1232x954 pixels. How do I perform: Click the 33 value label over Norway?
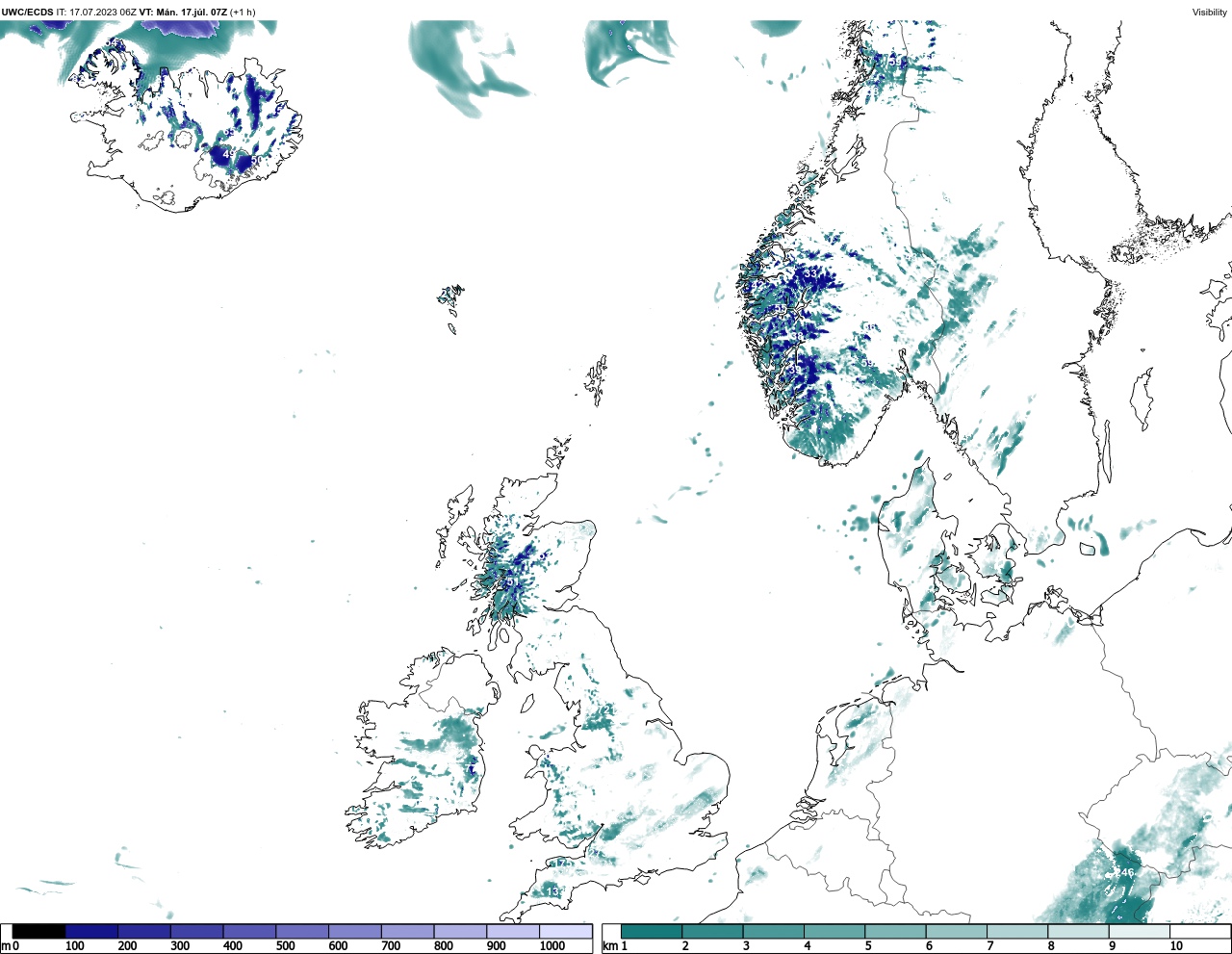pyautogui.click(x=810, y=273)
